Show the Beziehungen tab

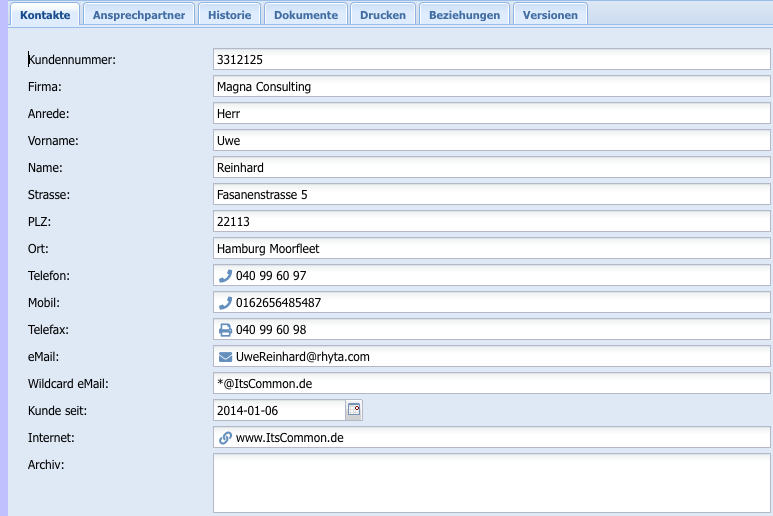click(464, 15)
